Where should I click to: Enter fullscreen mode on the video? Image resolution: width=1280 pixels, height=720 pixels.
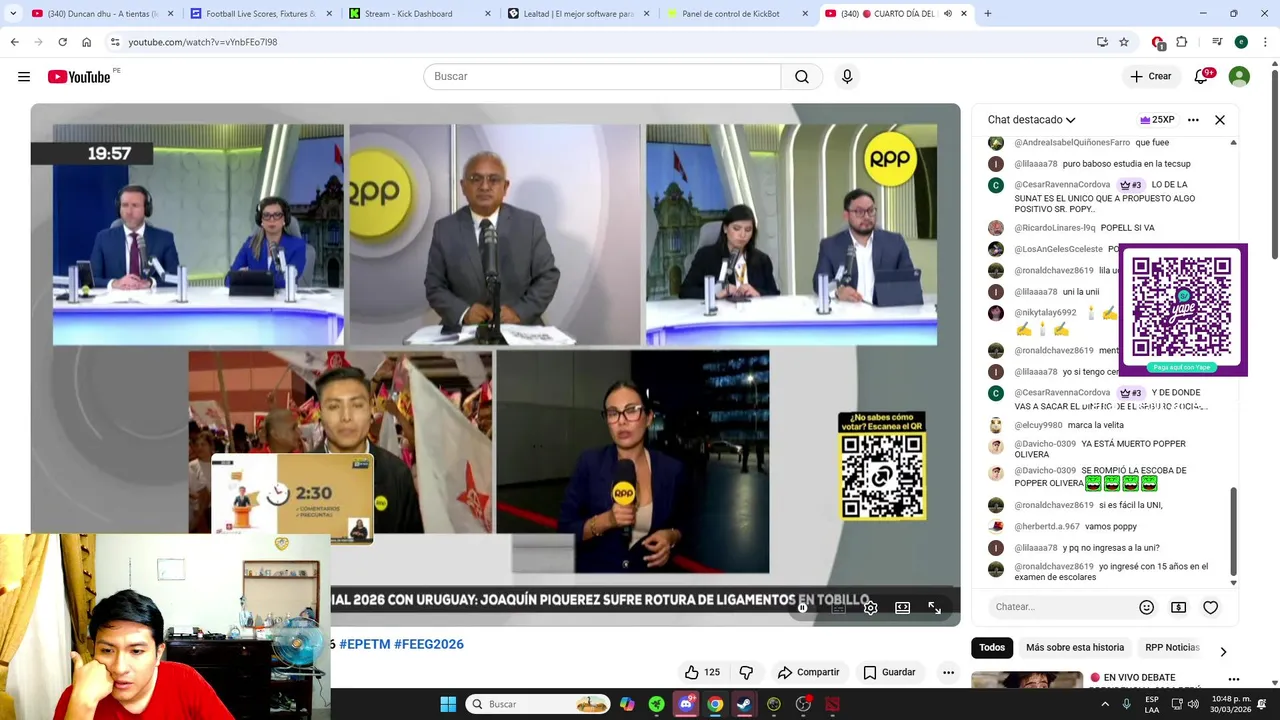(934, 607)
